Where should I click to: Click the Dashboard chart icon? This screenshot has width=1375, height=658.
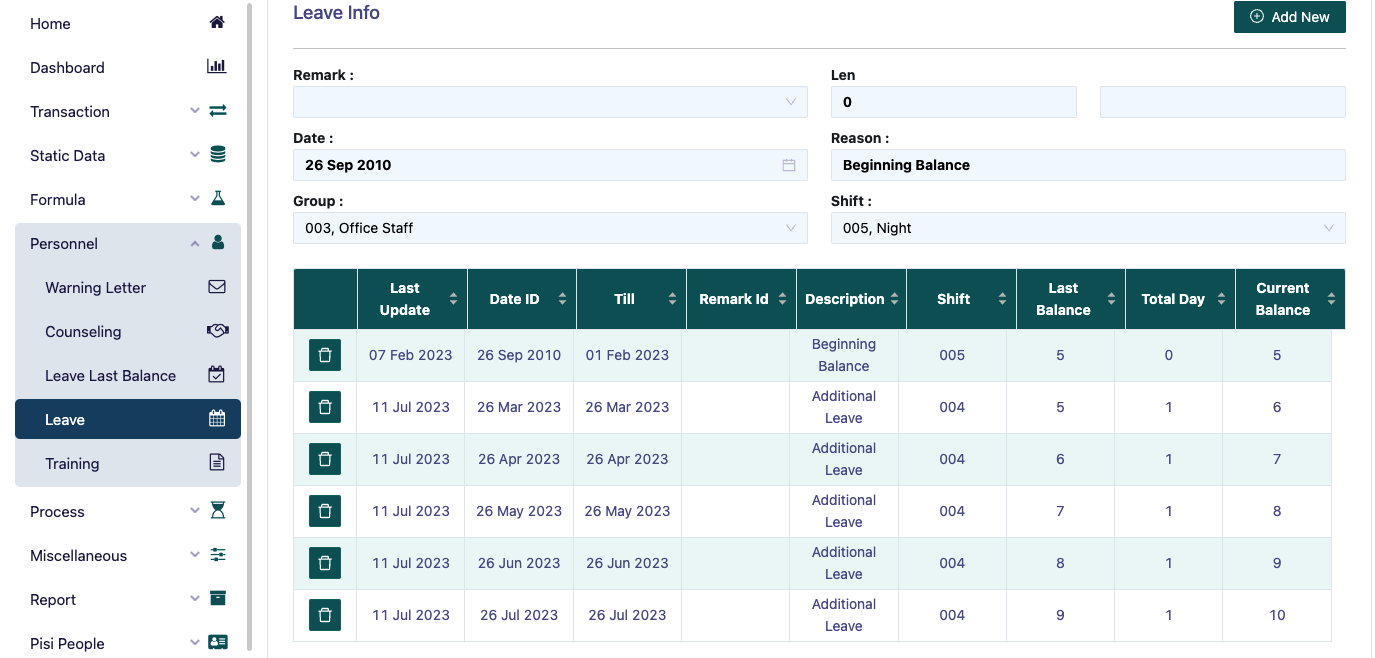pyautogui.click(x=217, y=67)
